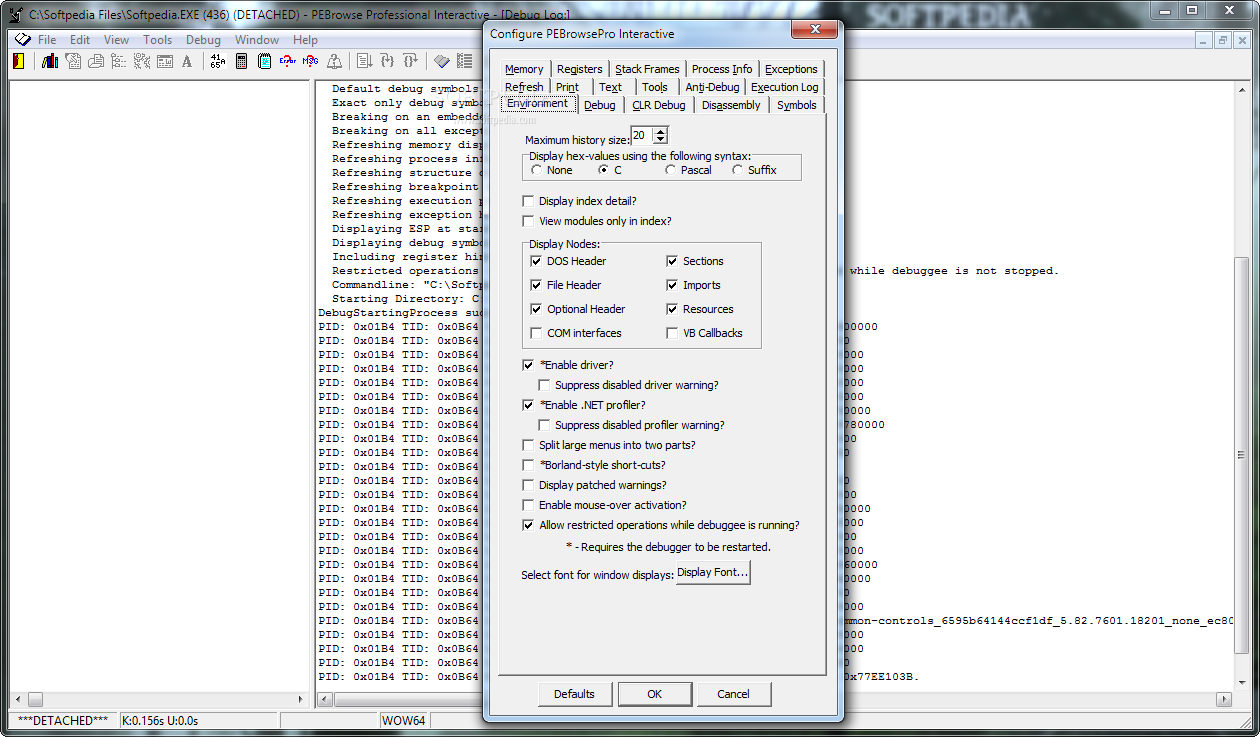This screenshot has width=1260, height=737.
Task: Click the greyed printer toolbar icon
Action: (96, 61)
